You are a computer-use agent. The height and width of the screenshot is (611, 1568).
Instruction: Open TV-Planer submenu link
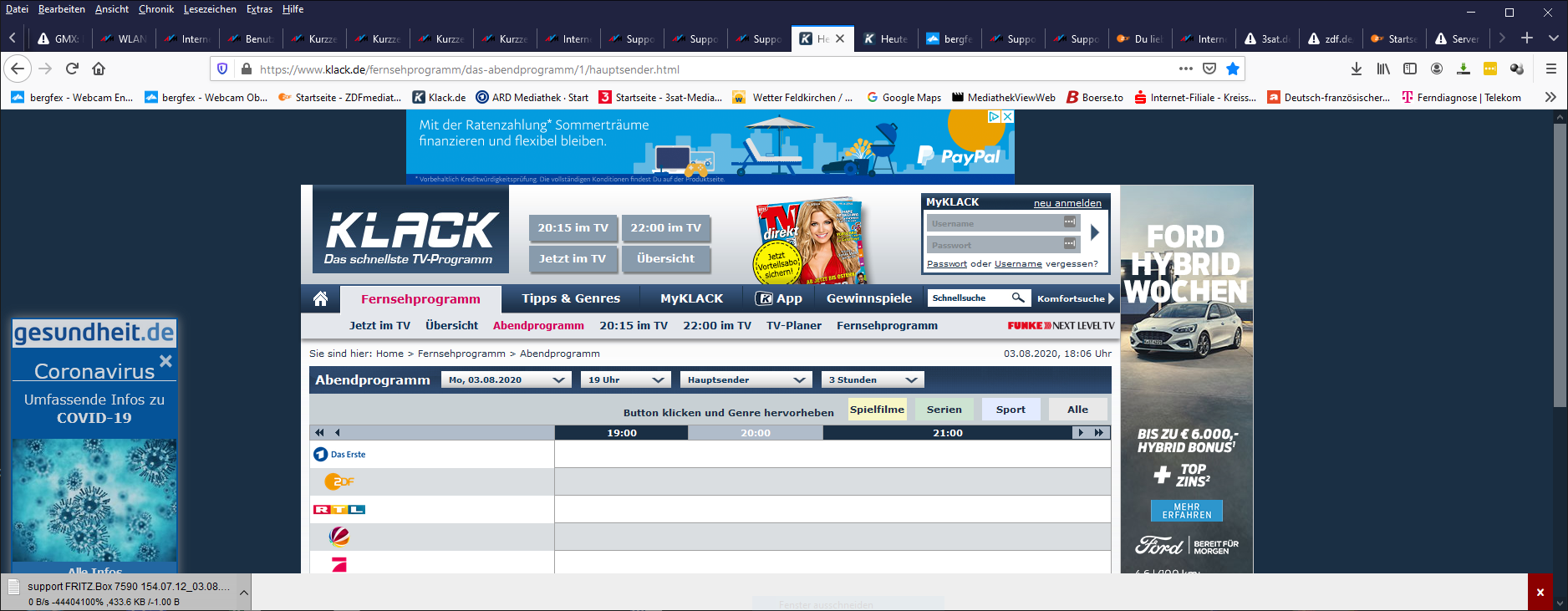pos(794,325)
